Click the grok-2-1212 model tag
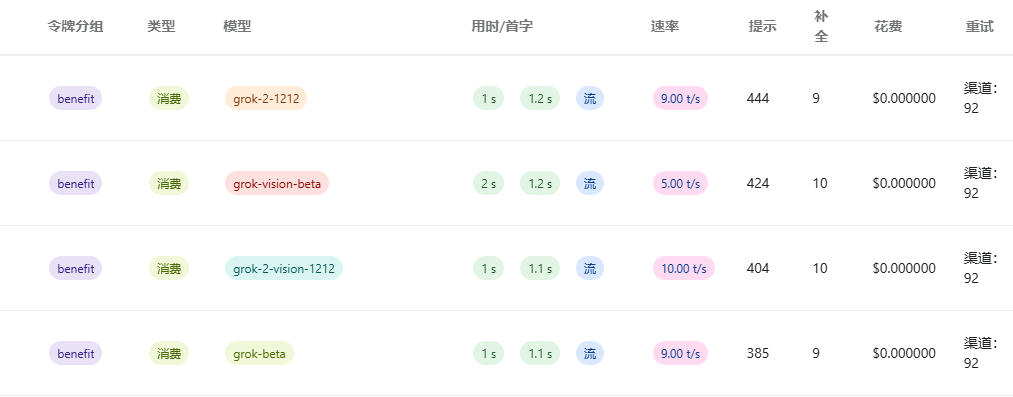 266,98
